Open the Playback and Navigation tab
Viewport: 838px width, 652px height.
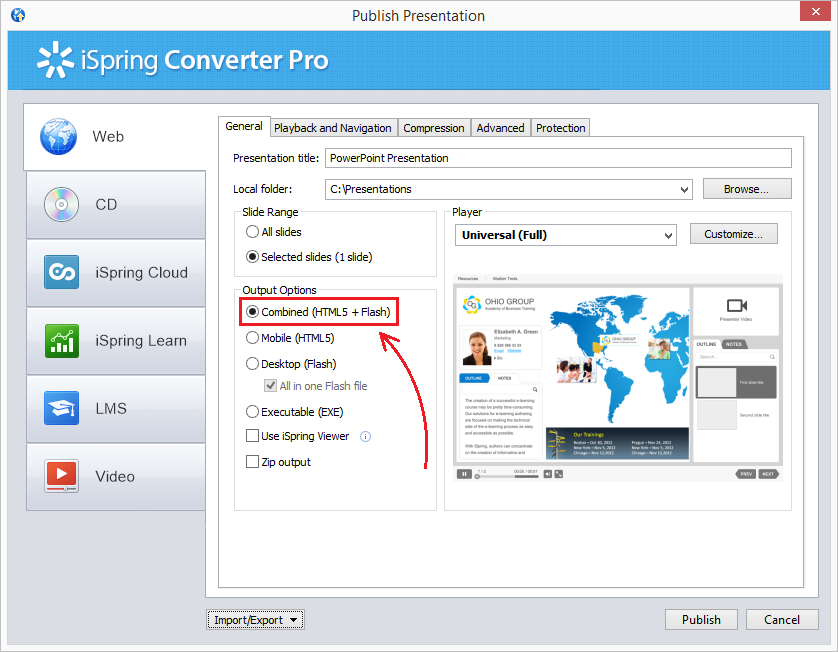[333, 128]
